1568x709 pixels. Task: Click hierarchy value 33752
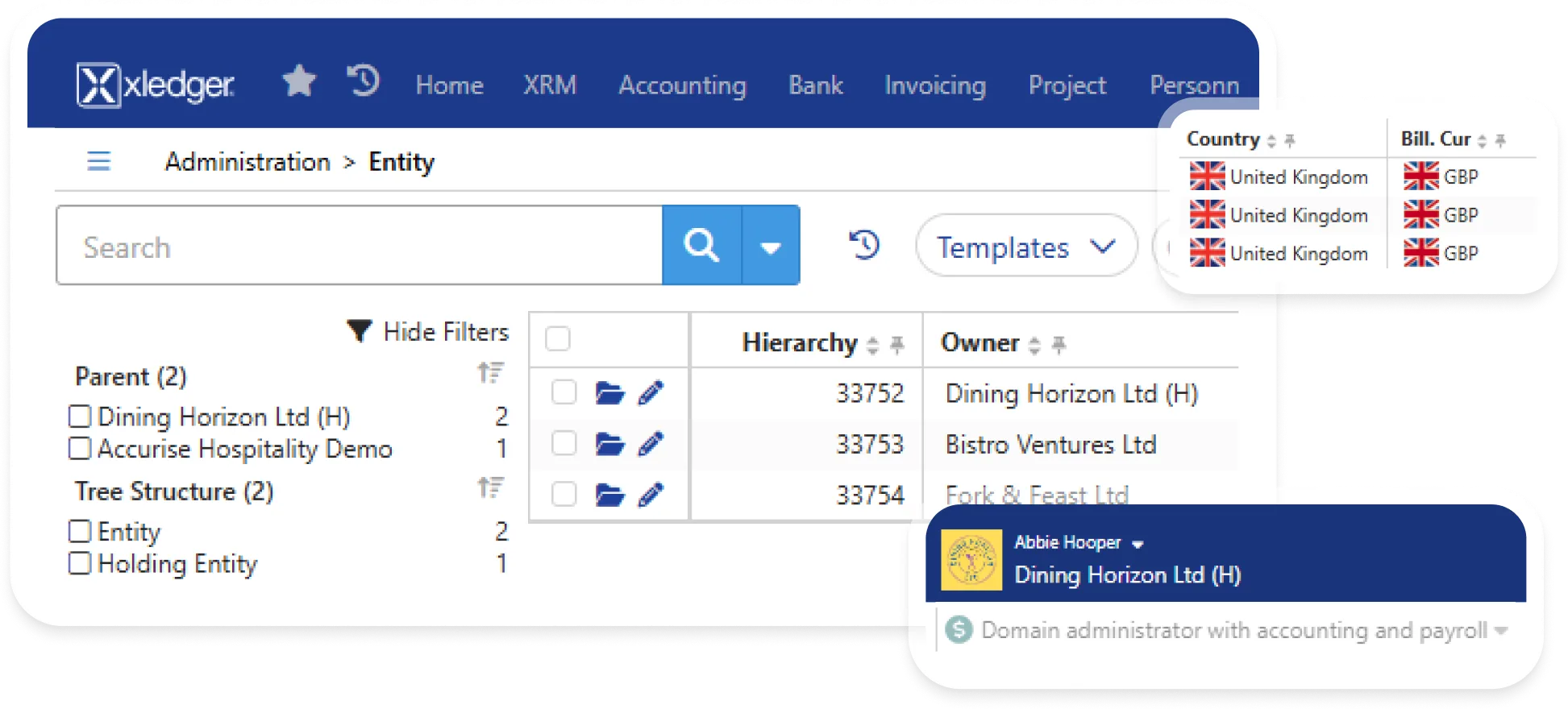click(x=870, y=393)
